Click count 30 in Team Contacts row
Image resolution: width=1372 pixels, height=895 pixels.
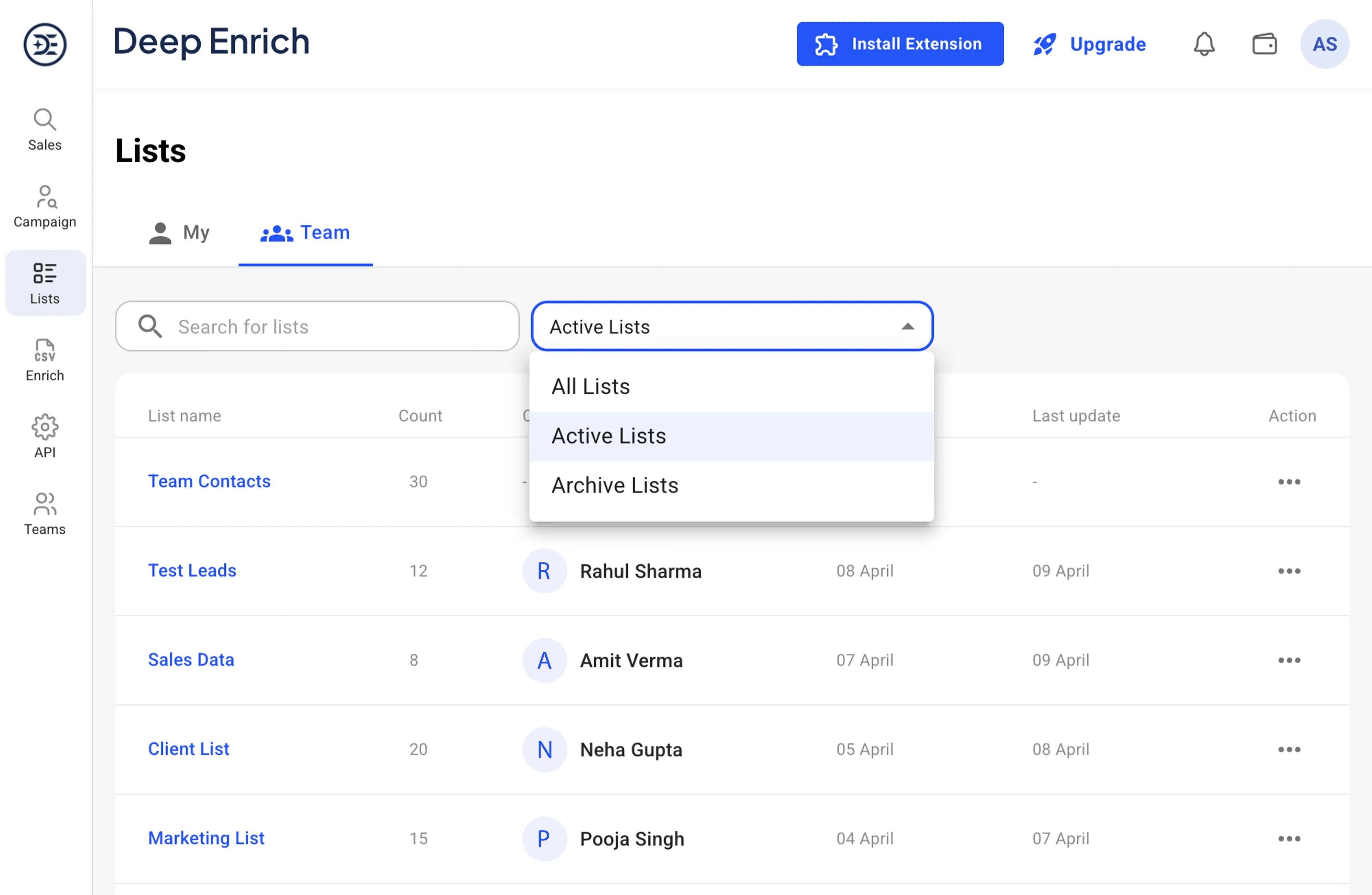(x=418, y=481)
